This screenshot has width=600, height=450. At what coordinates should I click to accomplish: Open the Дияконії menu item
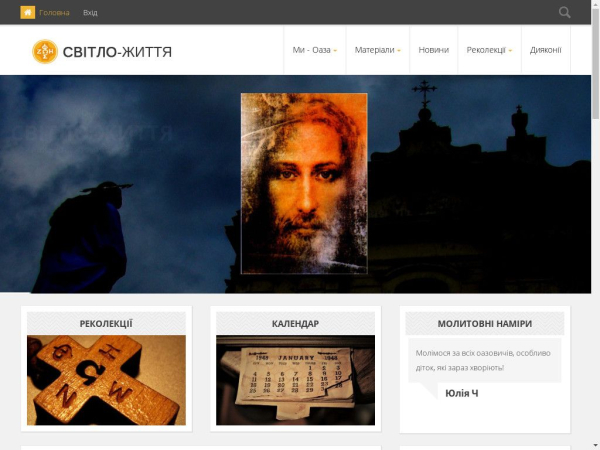coord(545,50)
